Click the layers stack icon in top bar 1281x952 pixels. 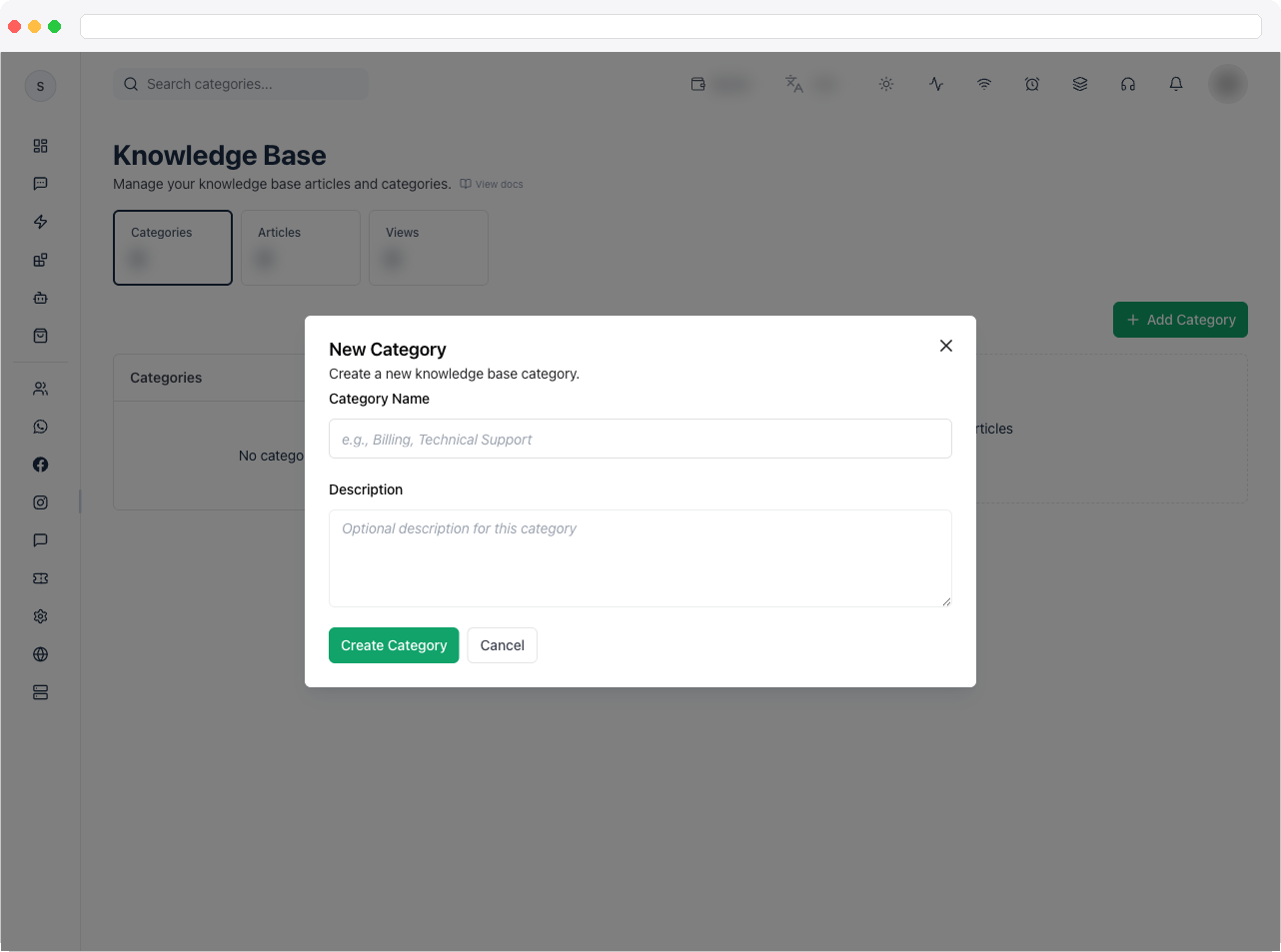(x=1080, y=84)
